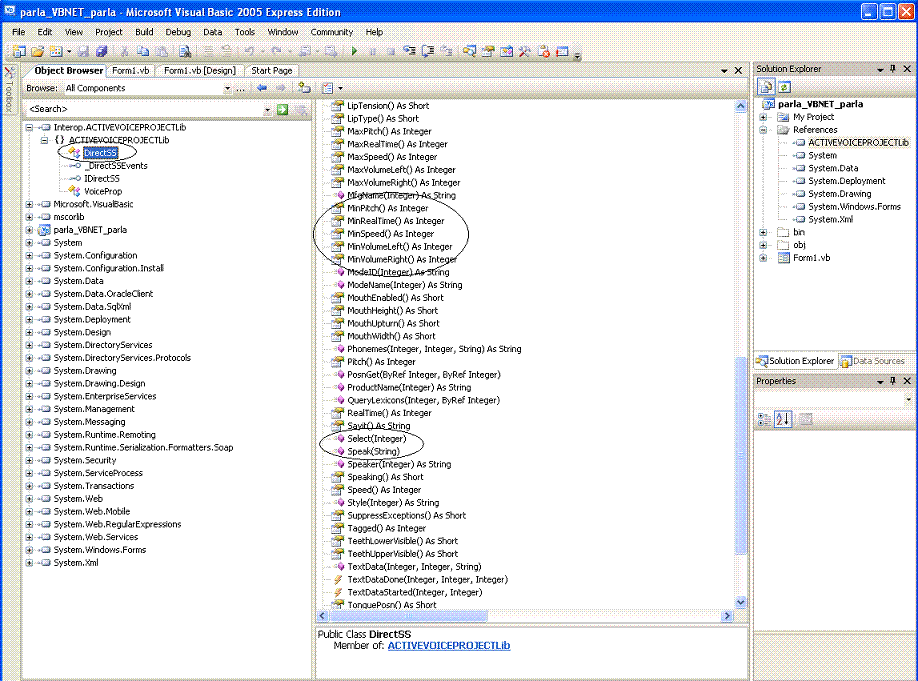Image resolution: width=918 pixels, height=681 pixels.
Task: Click the New Project toolbar icon
Action: pos(19,52)
